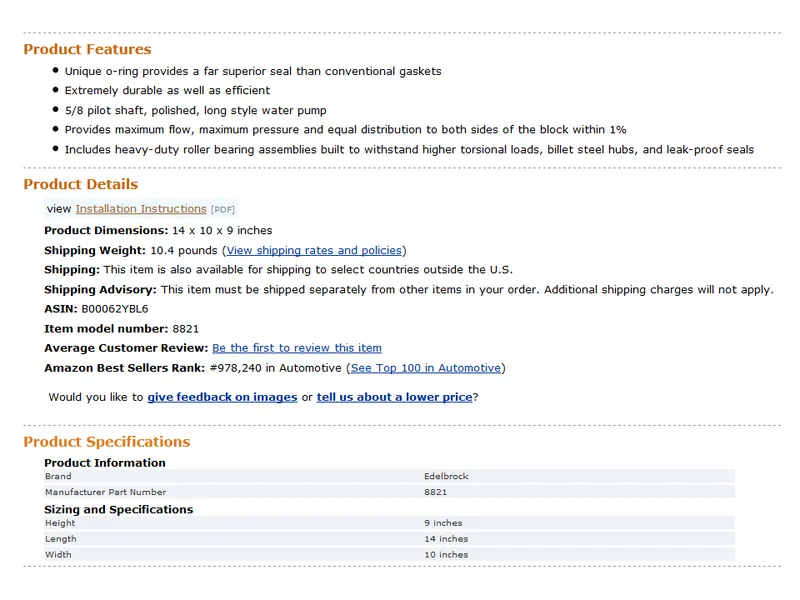Click the Item model number label
Image resolution: width=800 pixels, height=600 pixels.
(105, 328)
